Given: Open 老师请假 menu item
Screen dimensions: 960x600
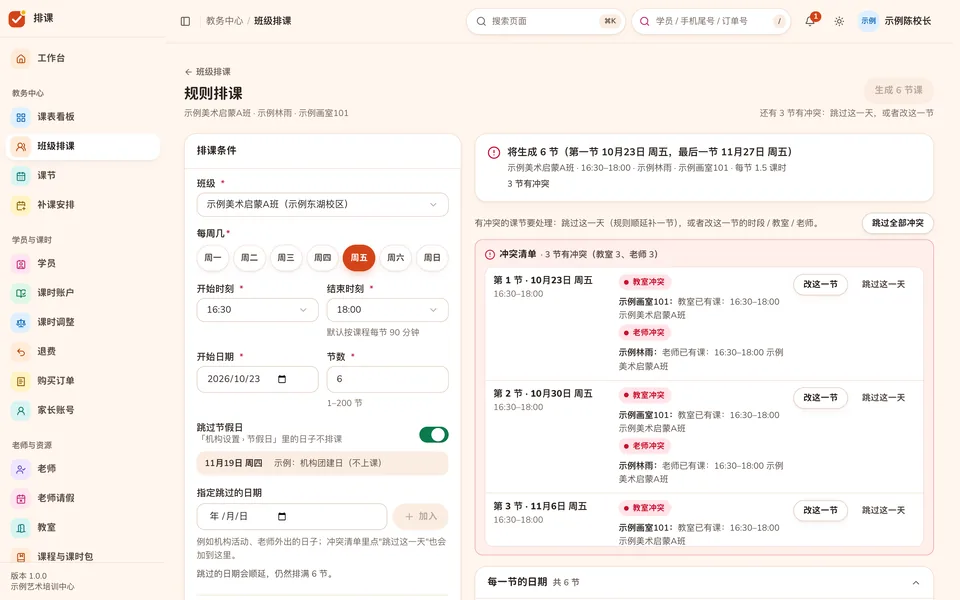Looking at the screenshot, I should (83, 498).
